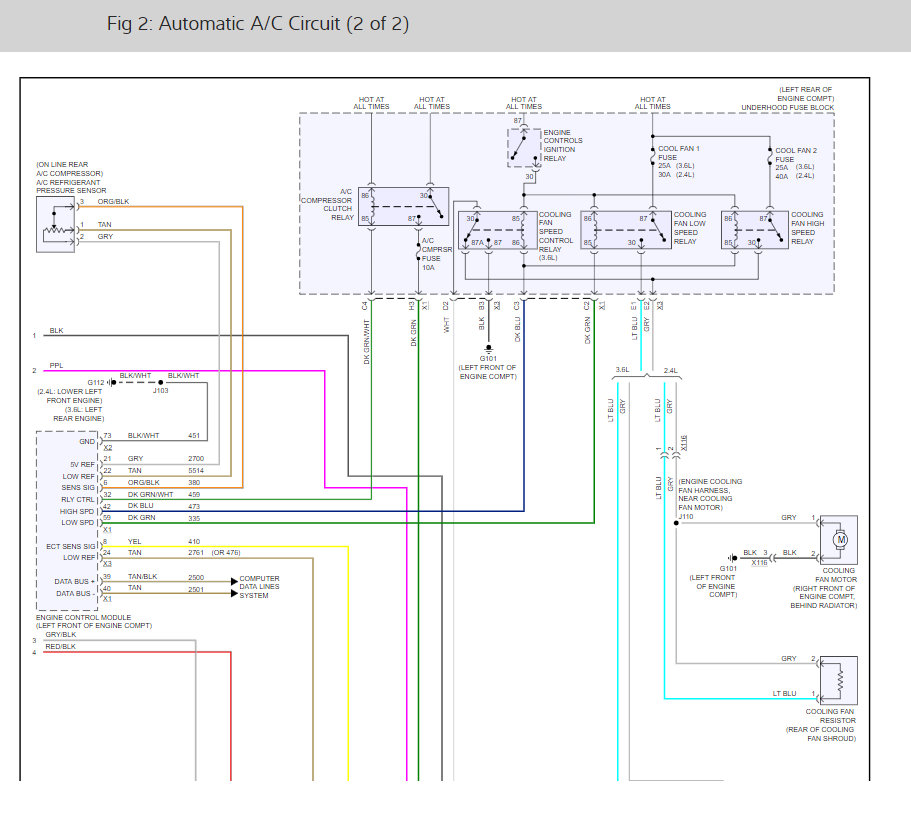Select the cooling fan resistor symbol

[x=840, y=680]
